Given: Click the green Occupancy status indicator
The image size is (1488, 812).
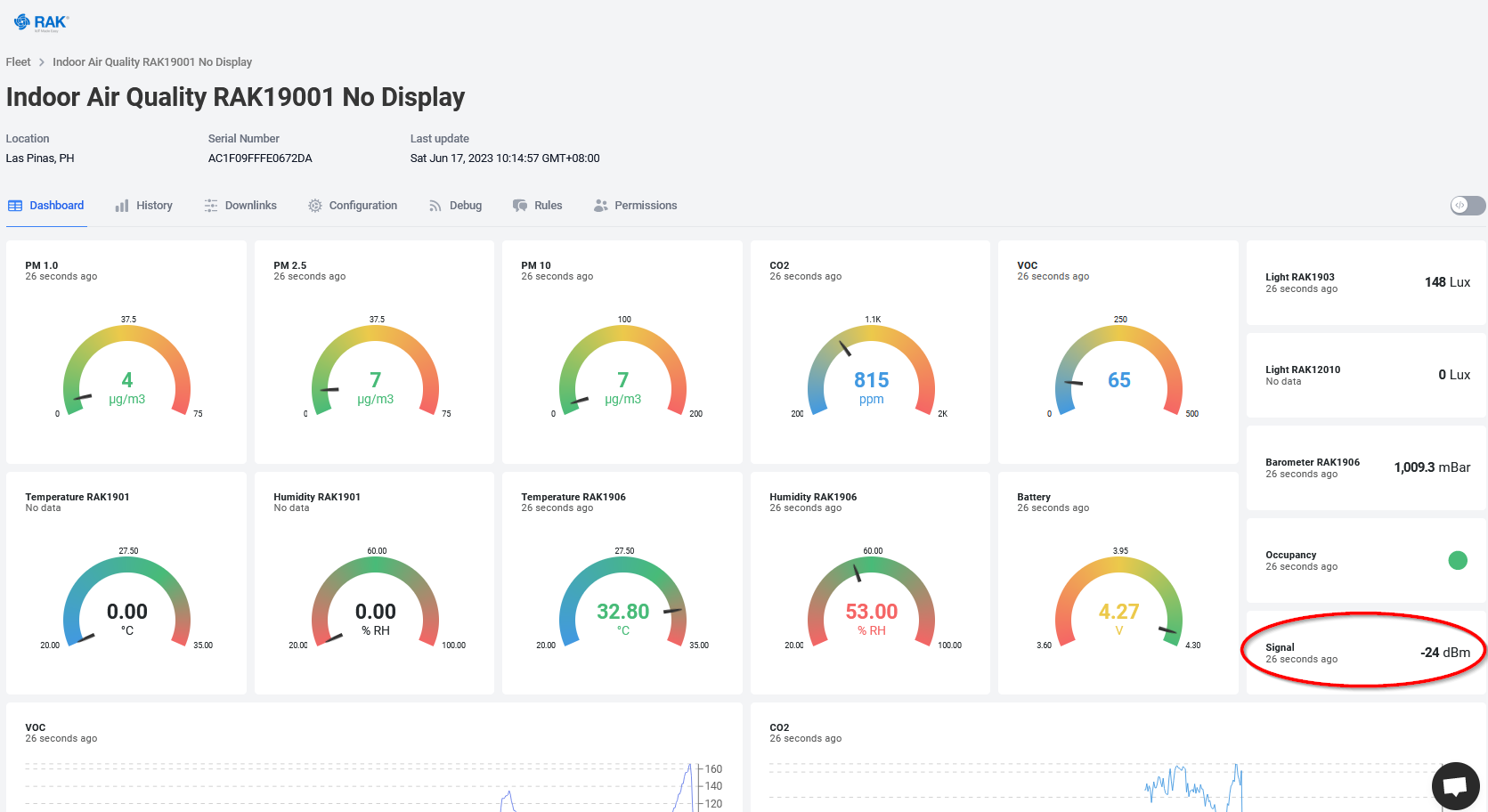Looking at the screenshot, I should (x=1458, y=560).
